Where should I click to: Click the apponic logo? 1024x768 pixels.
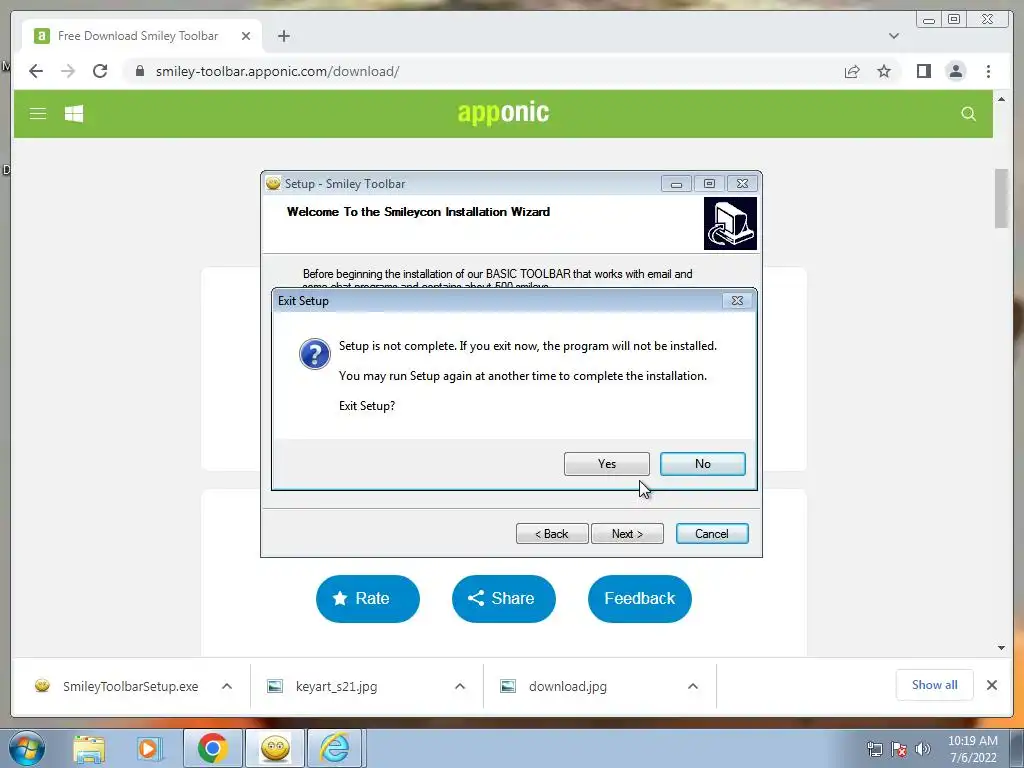coord(503,113)
